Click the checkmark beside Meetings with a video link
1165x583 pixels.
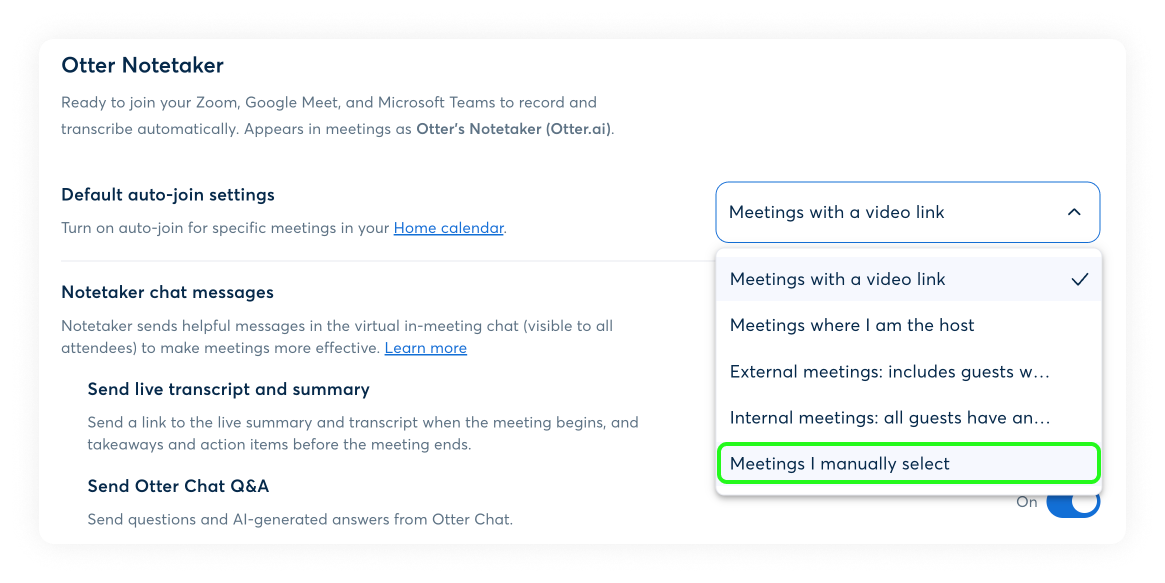(x=1079, y=280)
